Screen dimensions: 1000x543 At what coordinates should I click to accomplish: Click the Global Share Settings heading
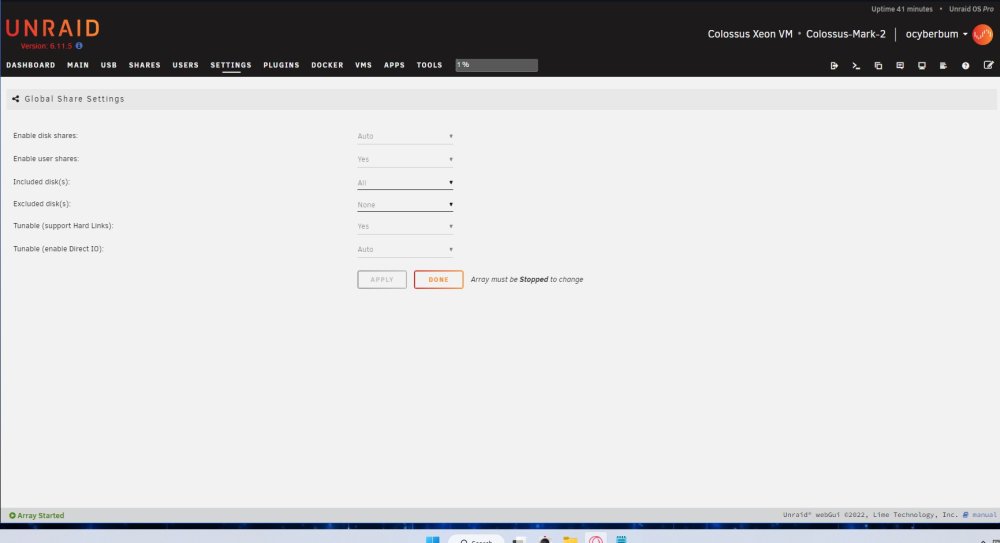(x=75, y=99)
